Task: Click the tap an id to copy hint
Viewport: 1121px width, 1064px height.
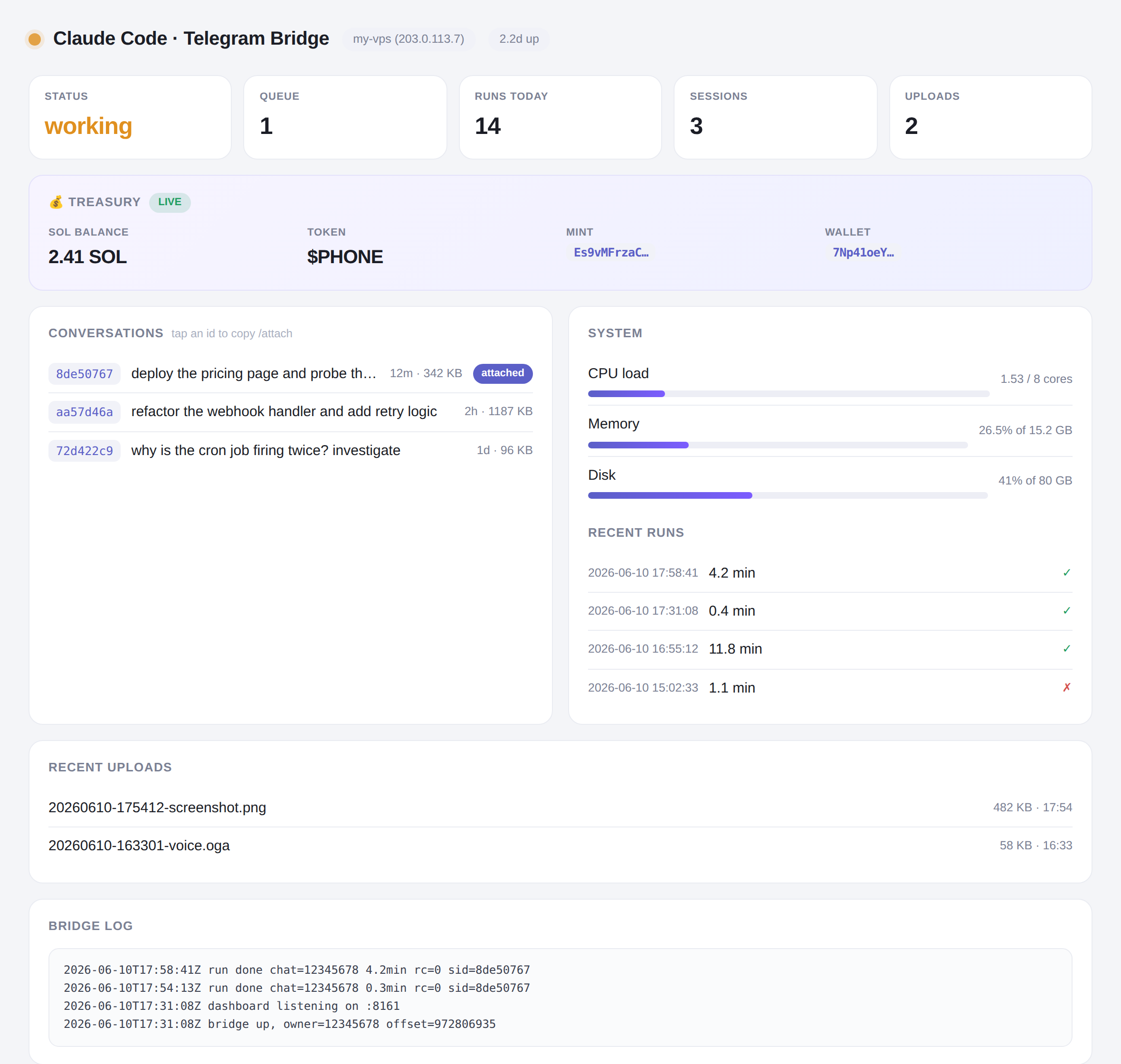Action: click(232, 333)
